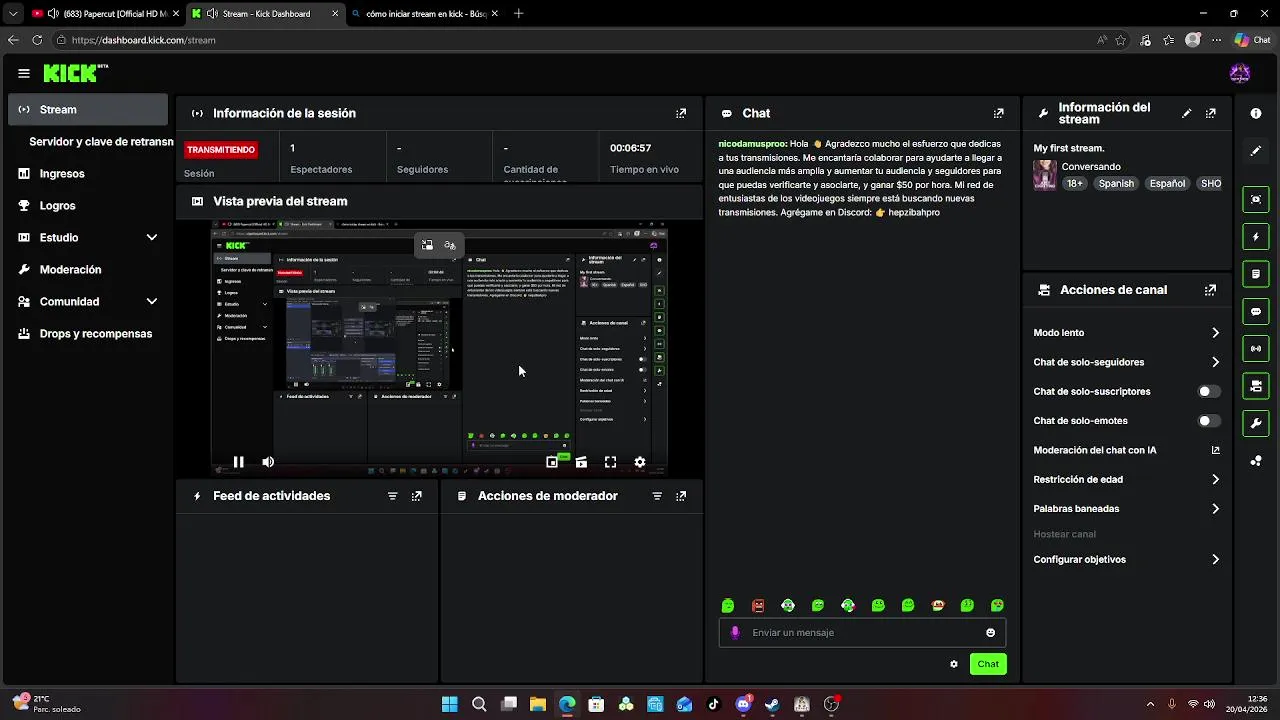Click the Conversando category thumbnail
The height and width of the screenshot is (720, 1280).
tap(1045, 175)
